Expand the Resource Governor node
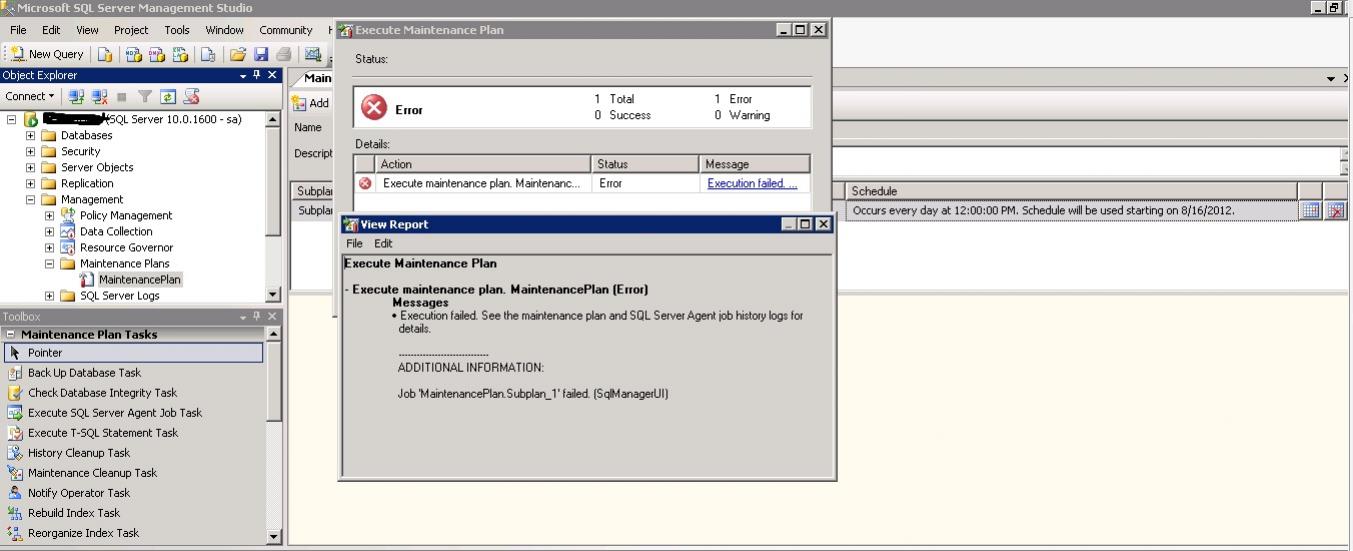Viewport: 1353px width, 551px height. tap(50, 247)
